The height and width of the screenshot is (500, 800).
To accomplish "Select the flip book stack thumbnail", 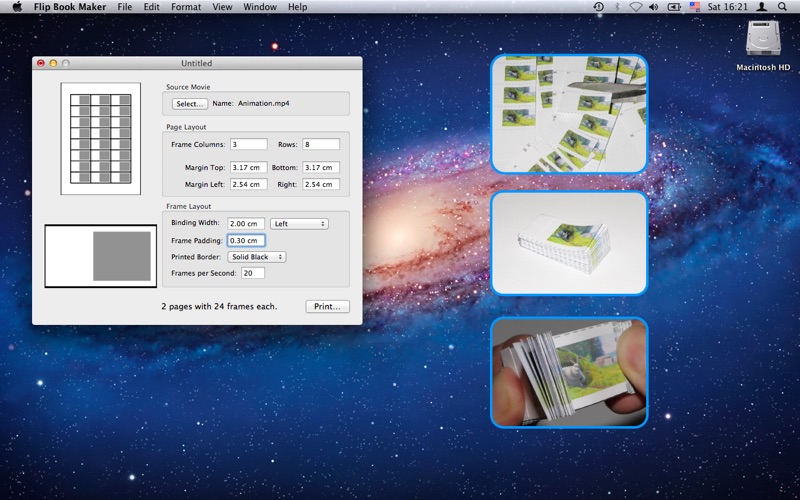I will click(569, 243).
